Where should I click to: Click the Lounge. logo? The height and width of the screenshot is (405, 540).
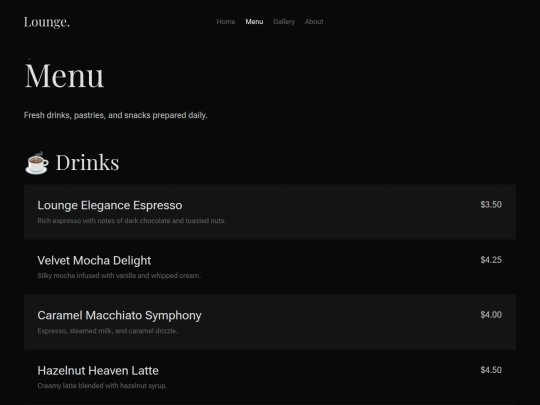[x=47, y=22]
